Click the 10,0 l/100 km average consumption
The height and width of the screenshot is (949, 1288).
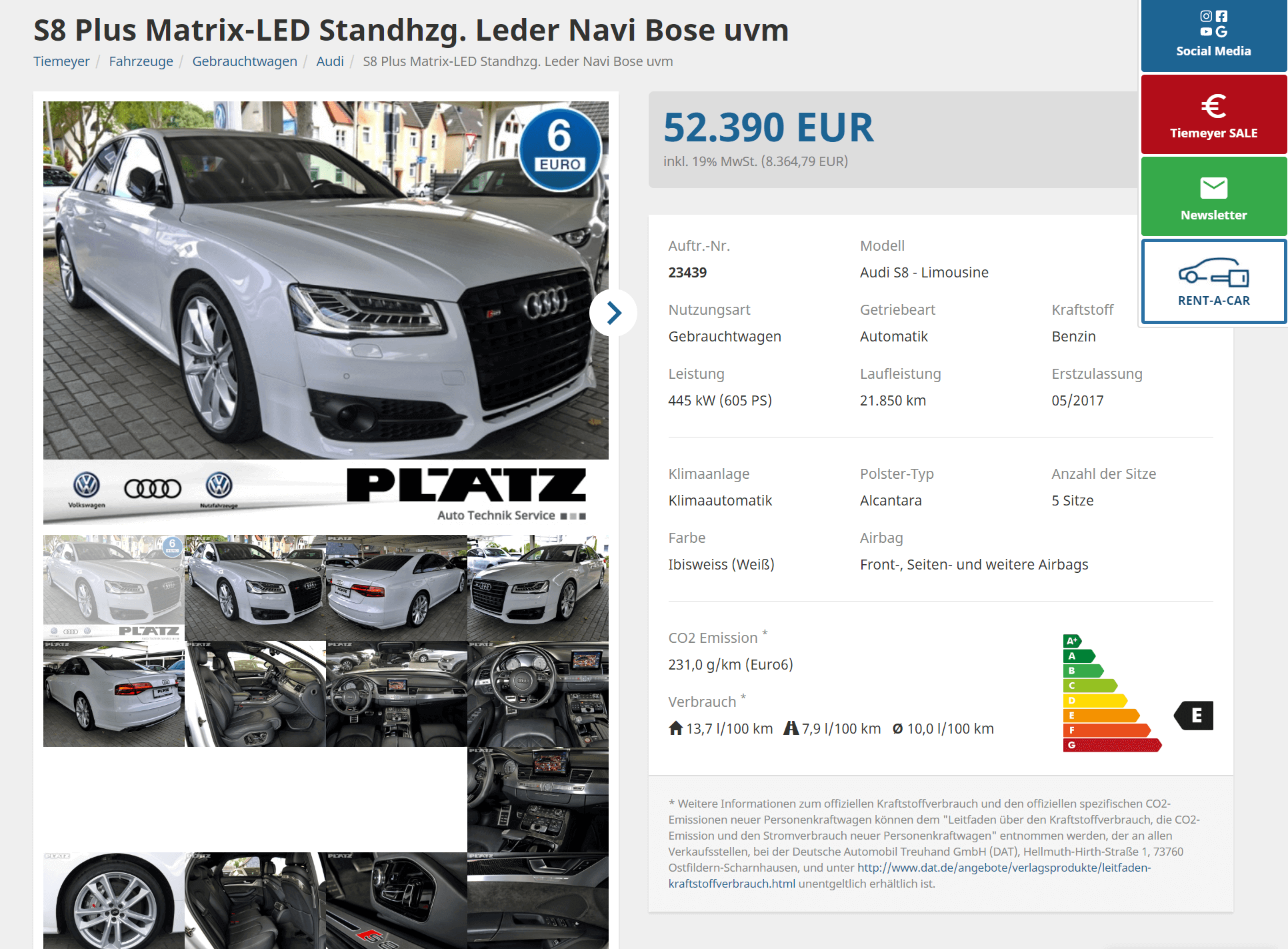(x=943, y=728)
